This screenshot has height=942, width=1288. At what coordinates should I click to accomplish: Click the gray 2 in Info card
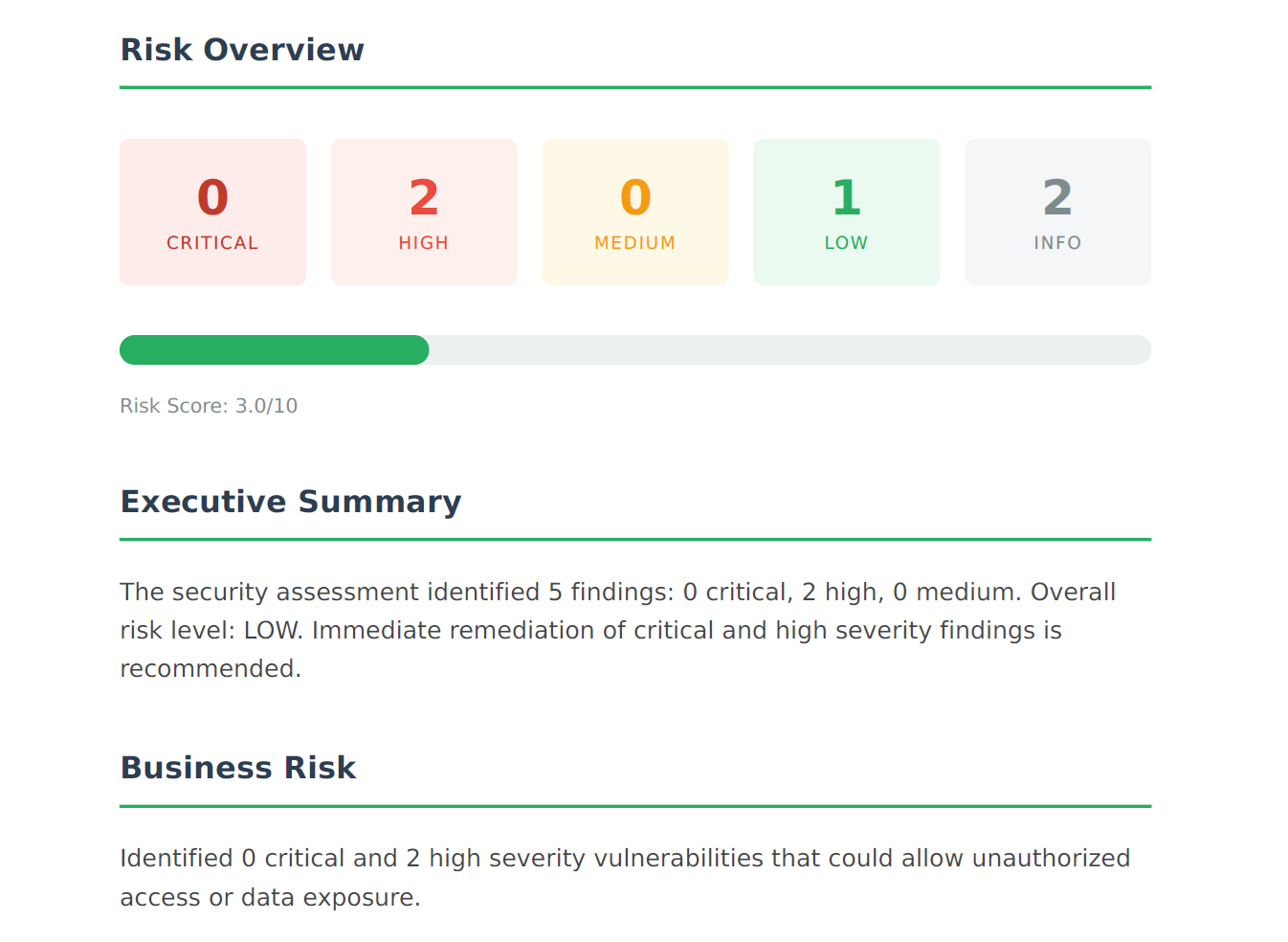point(1057,198)
